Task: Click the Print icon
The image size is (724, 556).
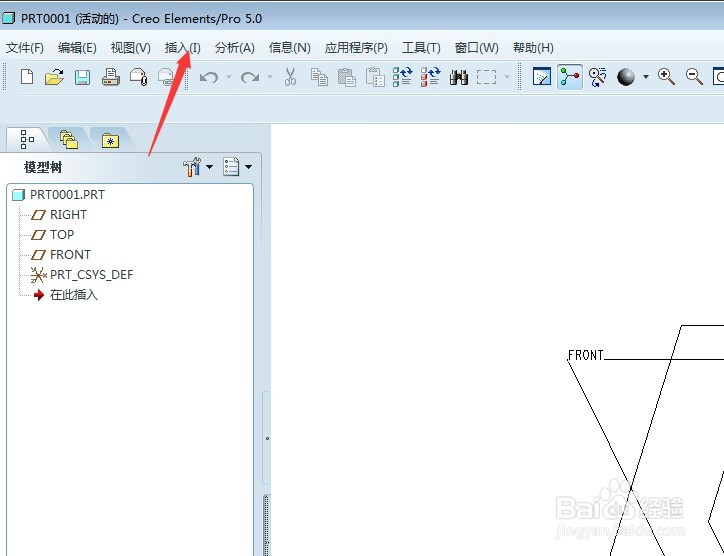Action: coord(110,77)
